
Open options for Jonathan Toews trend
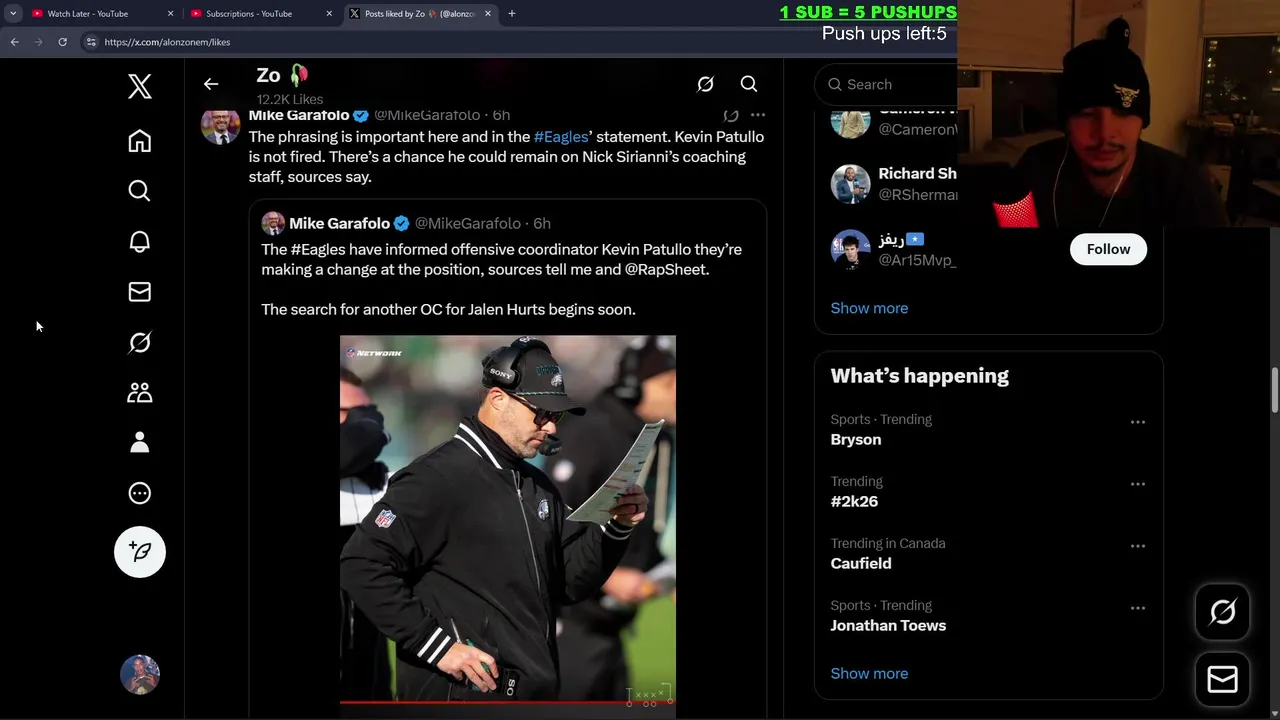1138,608
